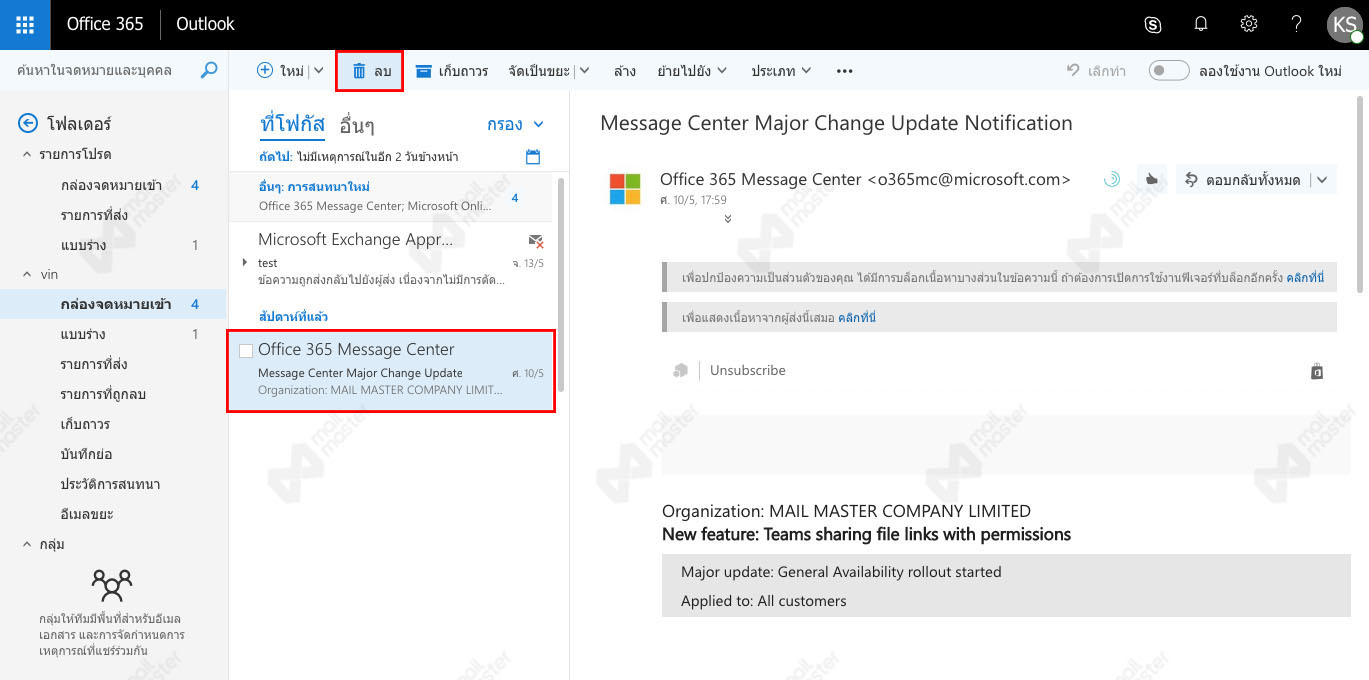Collapse the vin account tree
The image size is (1369, 680).
pyautogui.click(x=27, y=274)
